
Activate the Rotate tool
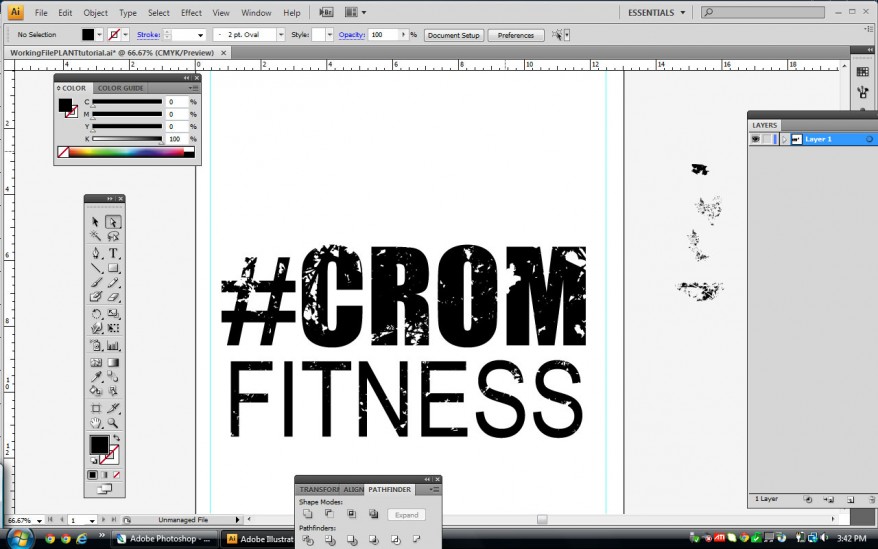pos(96,314)
